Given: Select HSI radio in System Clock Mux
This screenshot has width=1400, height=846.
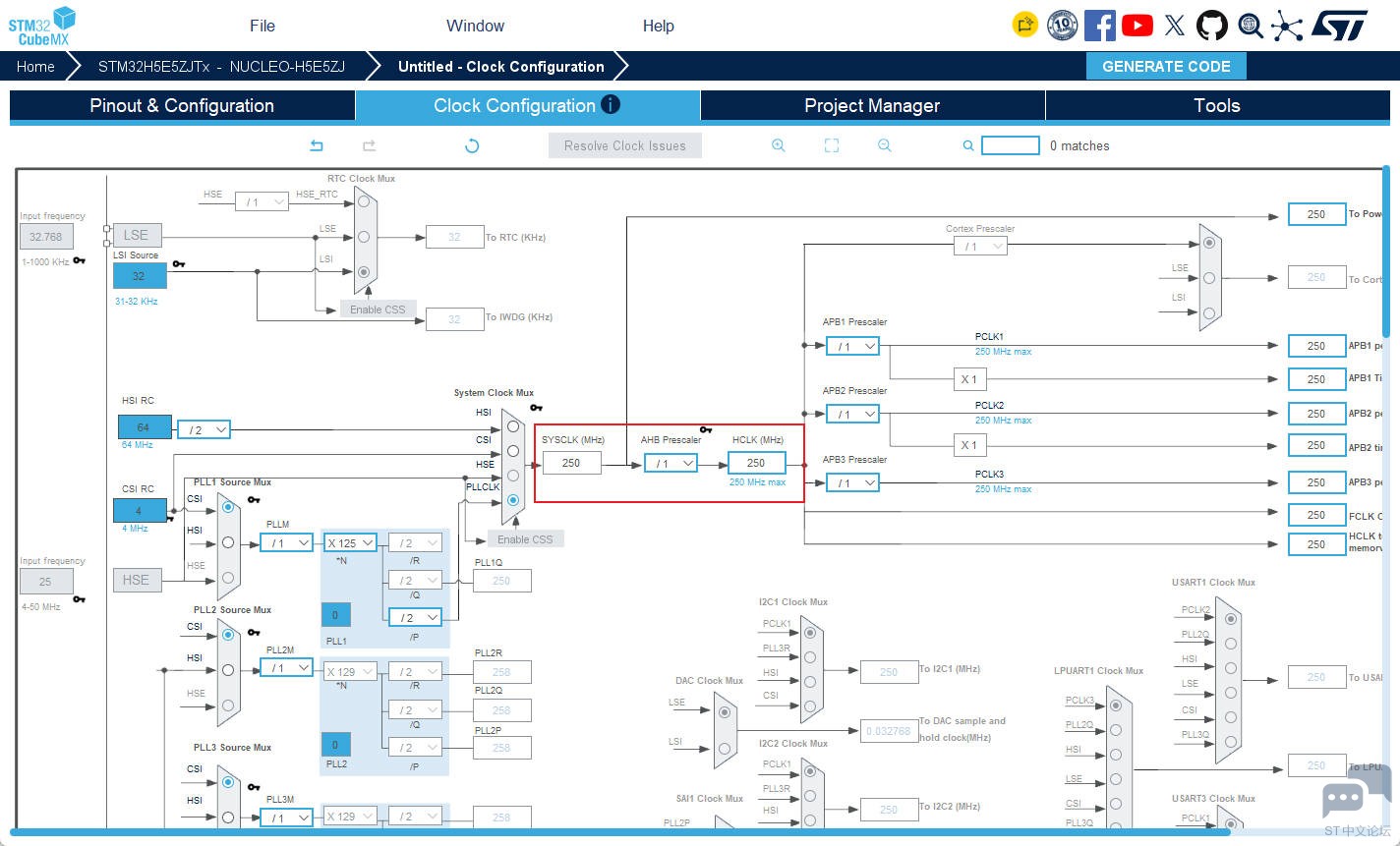Looking at the screenshot, I should [512, 426].
